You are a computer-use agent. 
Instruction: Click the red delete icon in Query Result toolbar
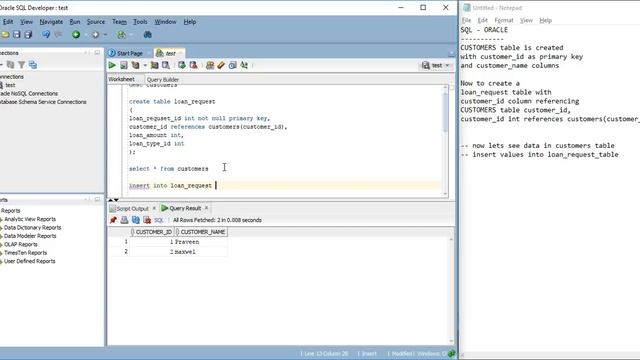tap(147, 220)
